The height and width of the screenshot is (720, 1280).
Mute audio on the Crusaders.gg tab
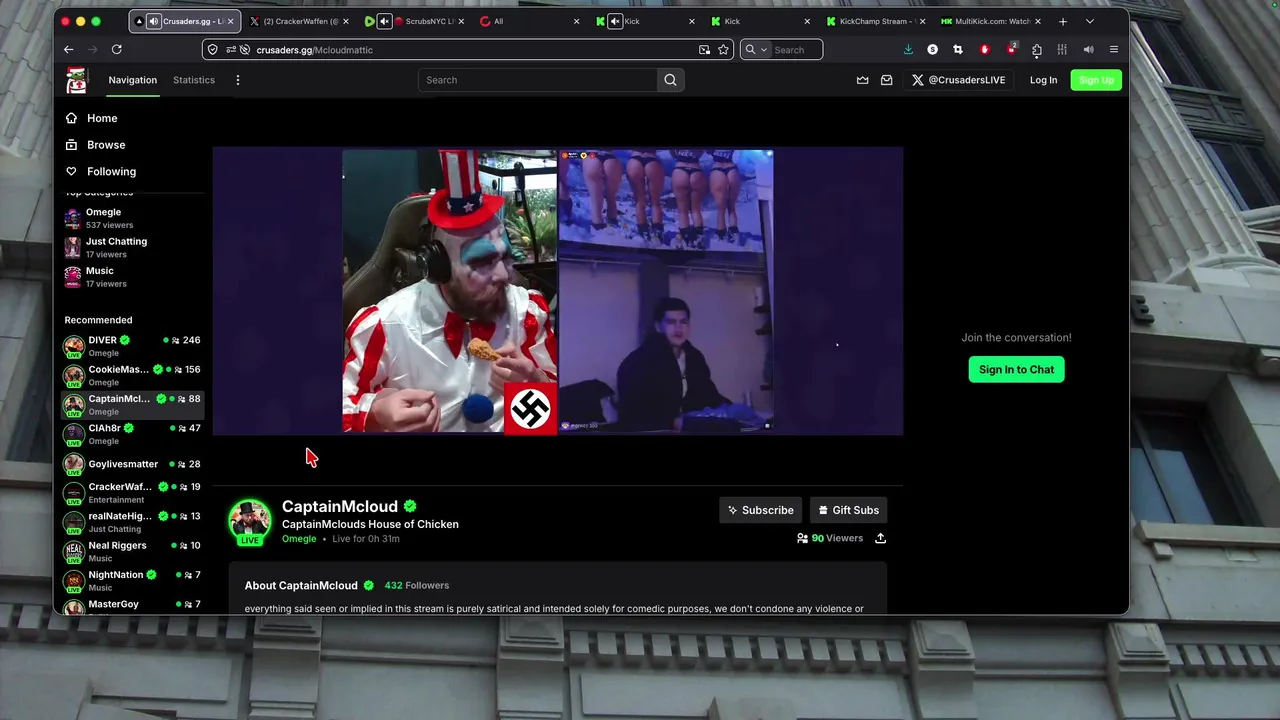coord(154,21)
